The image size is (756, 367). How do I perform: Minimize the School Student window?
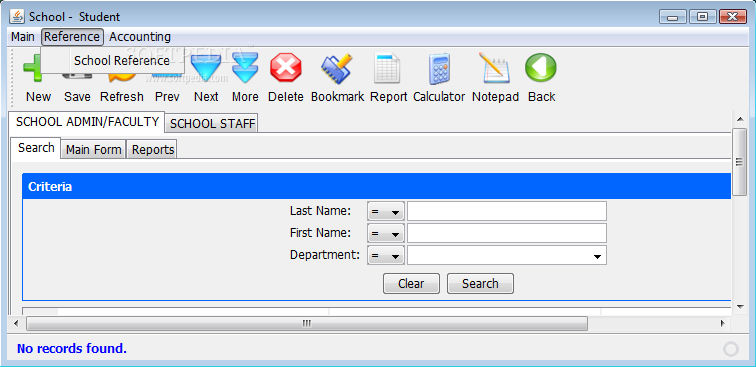click(x=673, y=17)
